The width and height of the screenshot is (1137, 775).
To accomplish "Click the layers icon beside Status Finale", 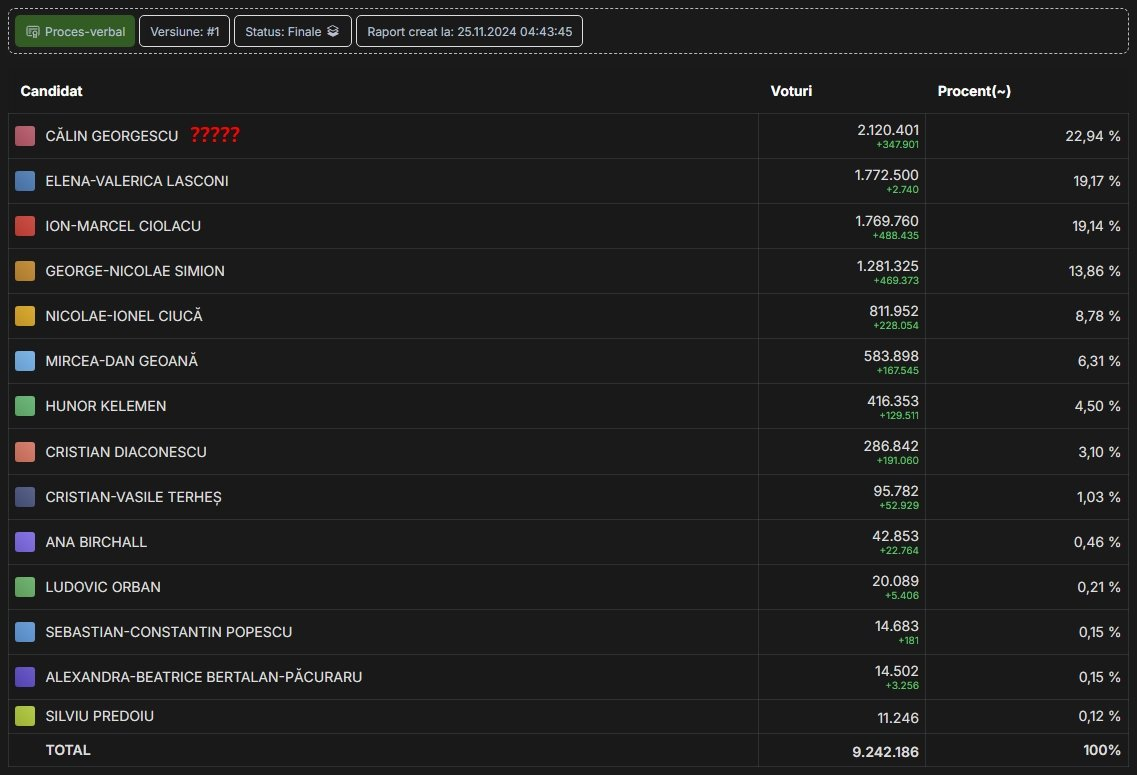I will (333, 31).
